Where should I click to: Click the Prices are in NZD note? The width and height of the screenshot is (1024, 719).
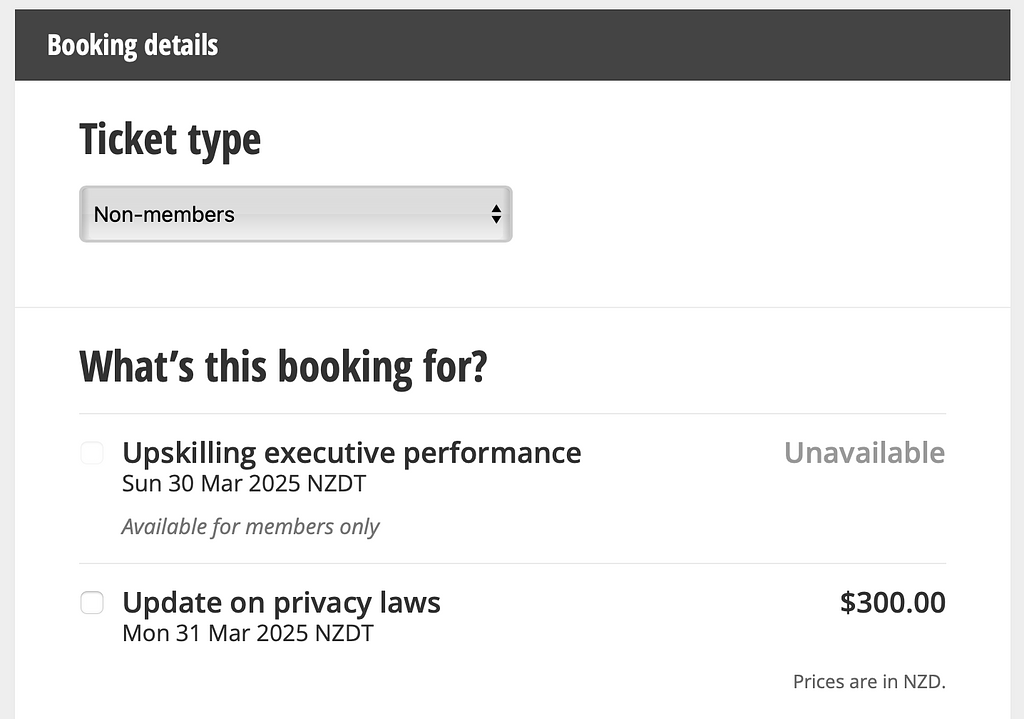pyautogui.click(x=869, y=681)
